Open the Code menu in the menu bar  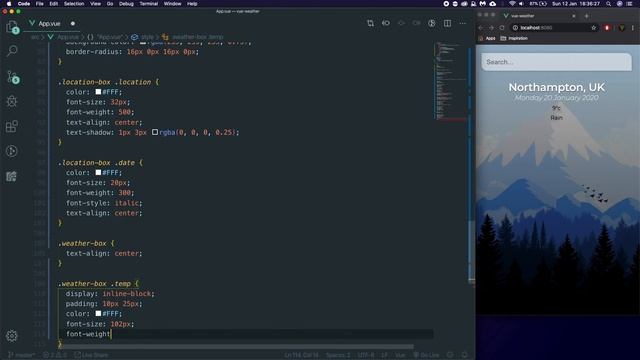[24, 4]
